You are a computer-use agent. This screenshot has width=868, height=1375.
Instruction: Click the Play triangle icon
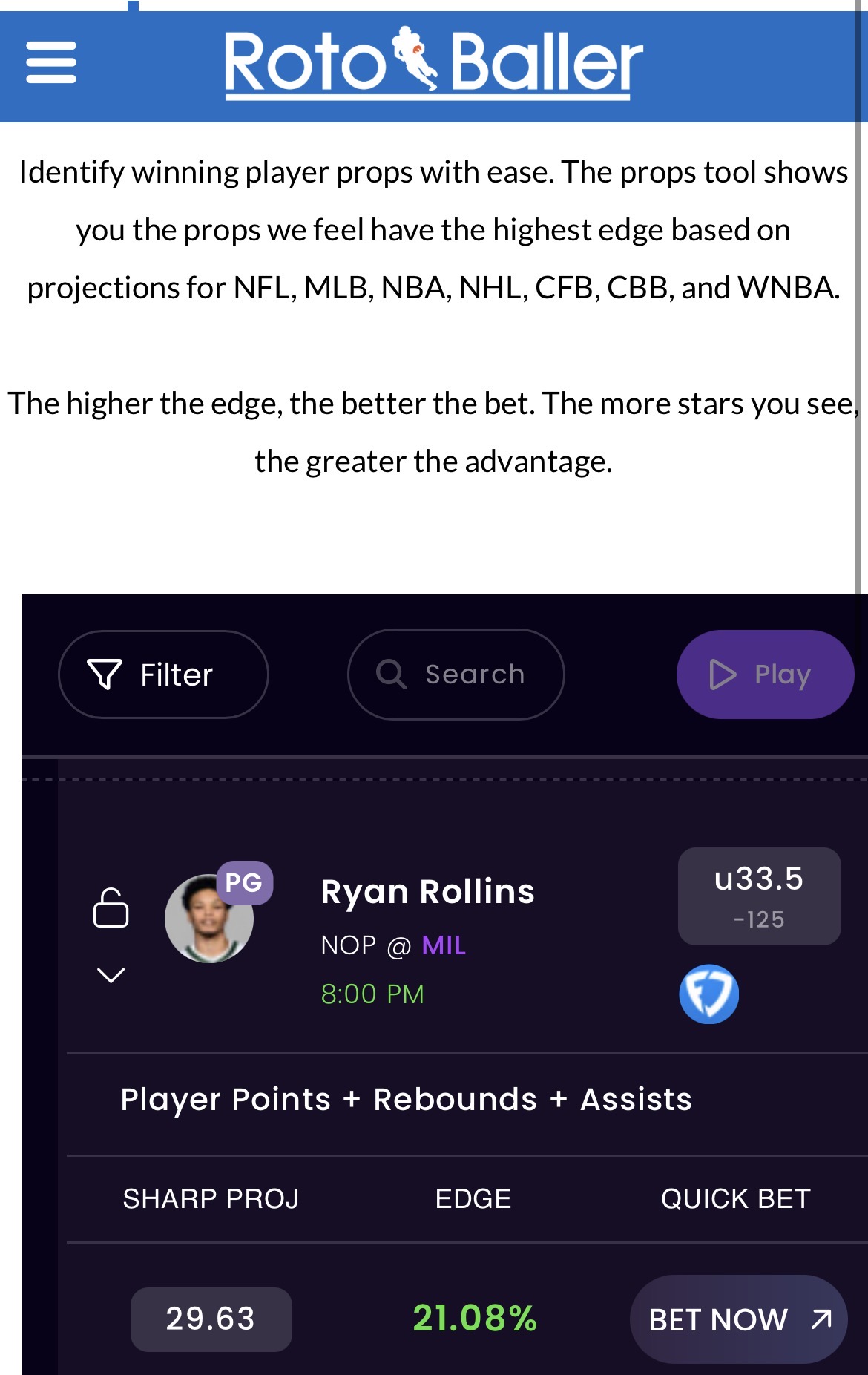click(722, 674)
